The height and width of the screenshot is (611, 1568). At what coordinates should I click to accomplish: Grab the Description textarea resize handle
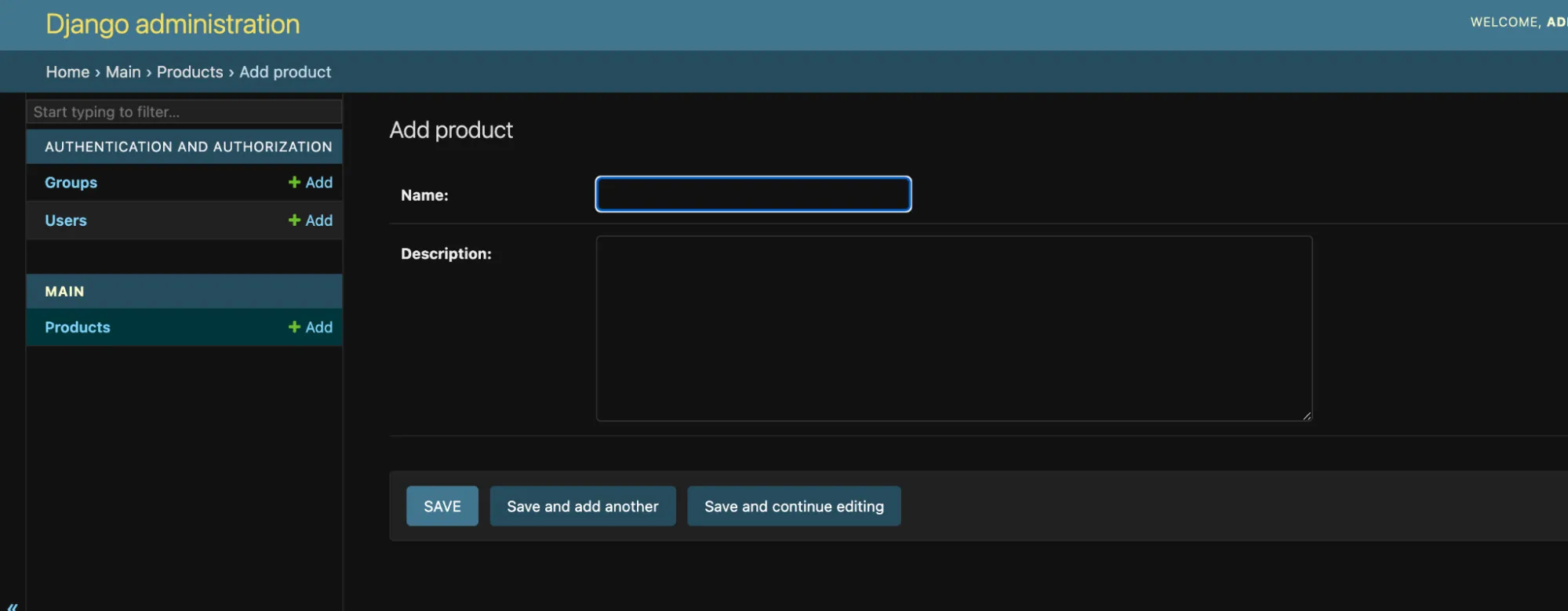(x=1307, y=416)
